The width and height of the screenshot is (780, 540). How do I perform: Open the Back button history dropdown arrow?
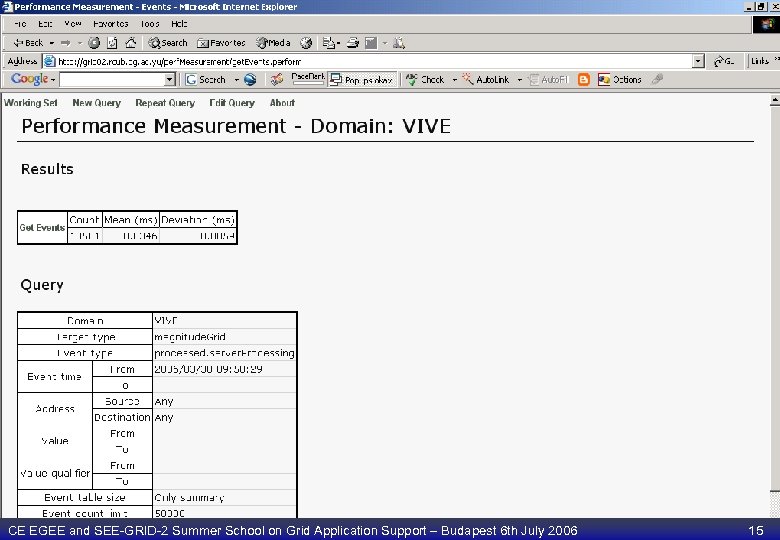[52, 43]
